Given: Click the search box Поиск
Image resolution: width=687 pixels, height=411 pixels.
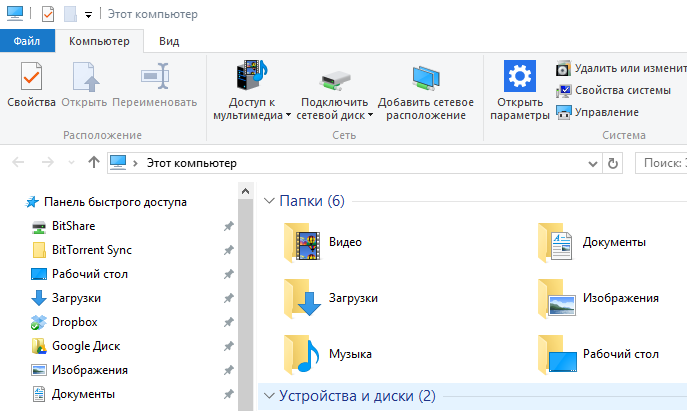Looking at the screenshot, I should 661,163.
